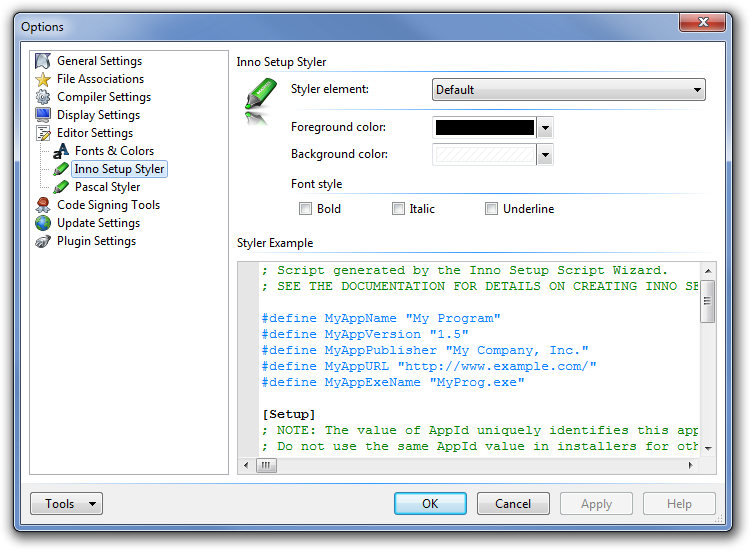751x551 pixels.
Task: Click the File Associations star icon
Action: pos(43,79)
